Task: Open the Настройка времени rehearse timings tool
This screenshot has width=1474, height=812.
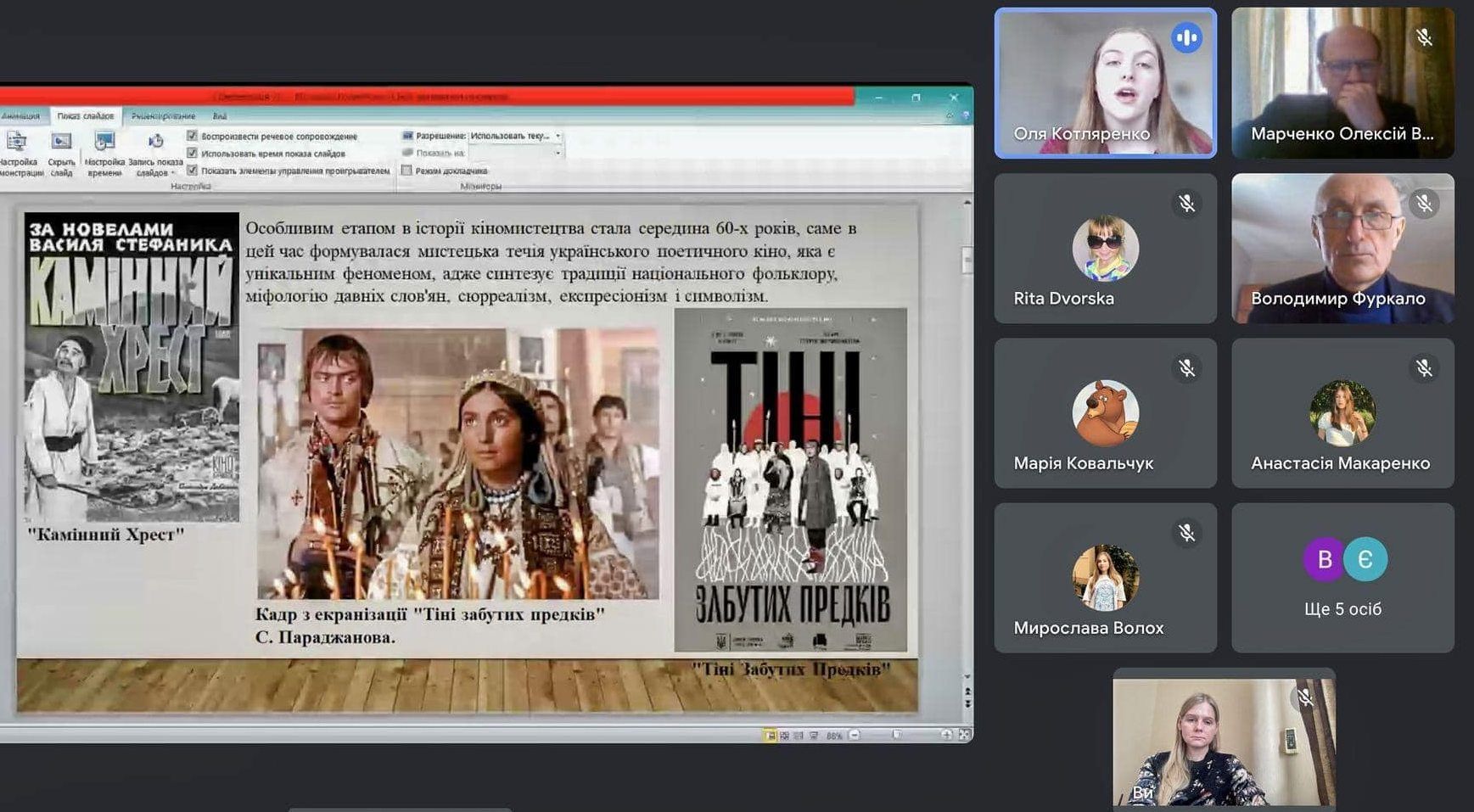Action: point(104,154)
